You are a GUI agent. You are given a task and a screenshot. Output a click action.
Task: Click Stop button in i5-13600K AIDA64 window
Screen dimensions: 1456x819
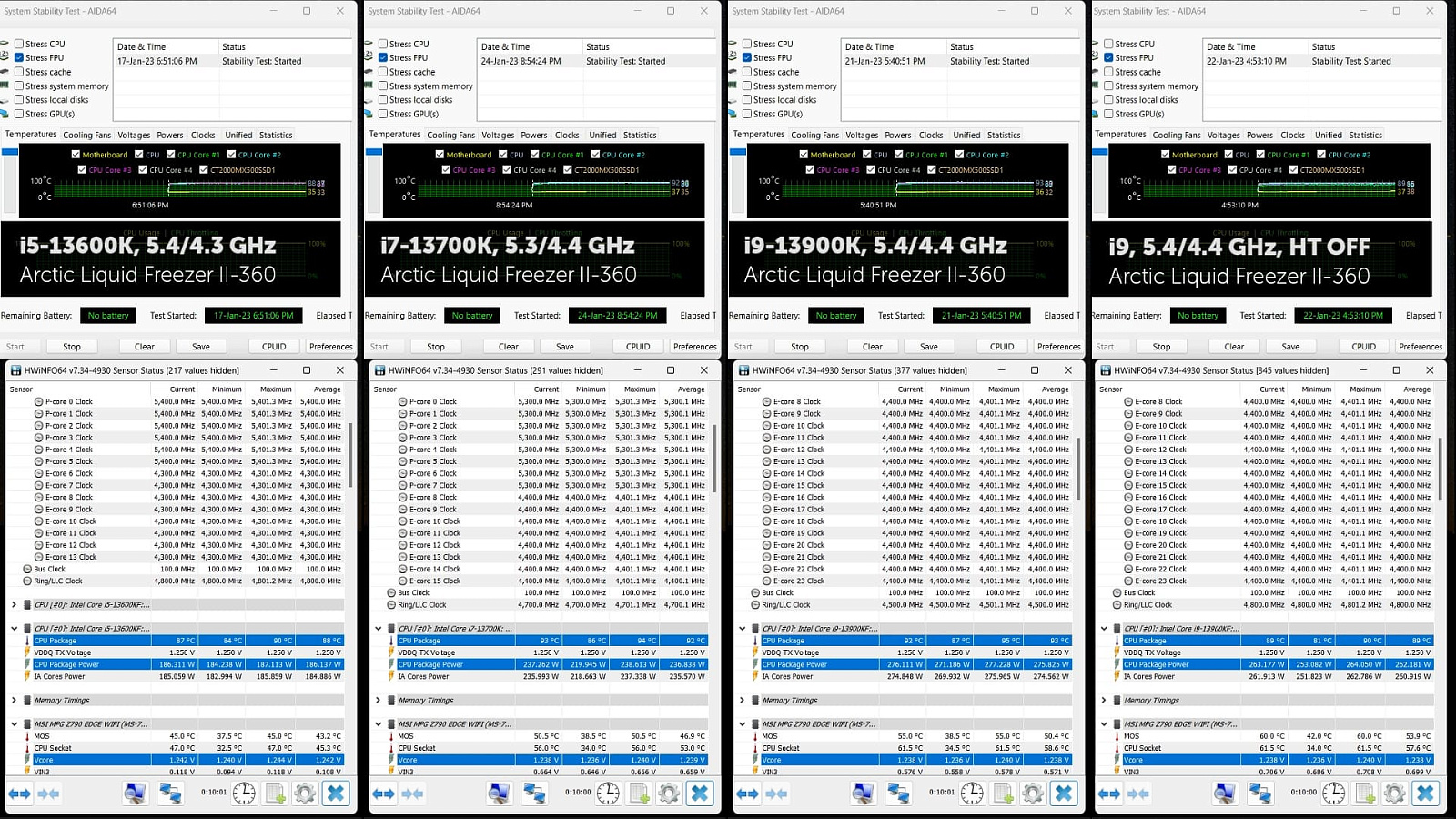coord(72,347)
